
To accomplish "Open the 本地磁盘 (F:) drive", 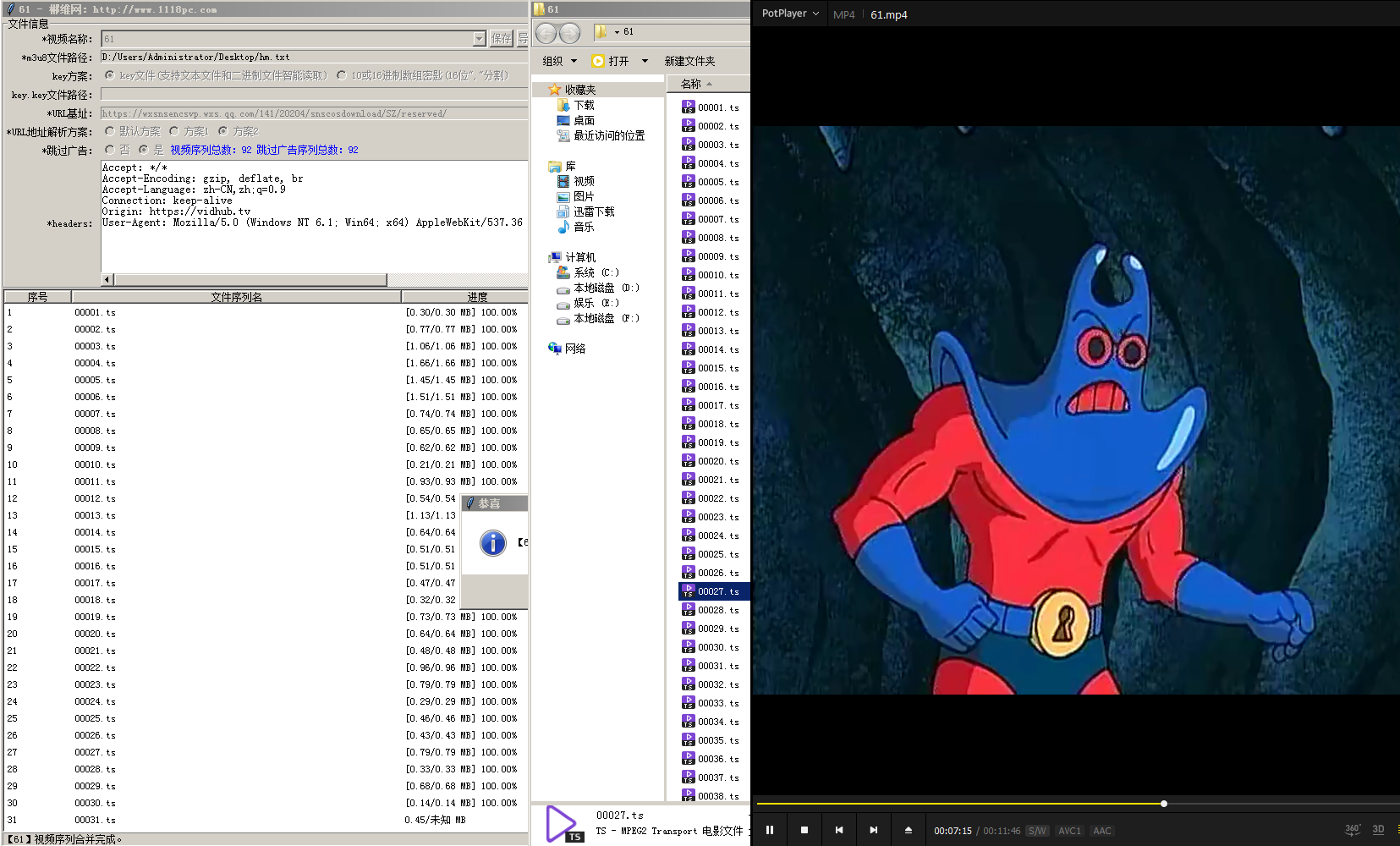I will [598, 318].
